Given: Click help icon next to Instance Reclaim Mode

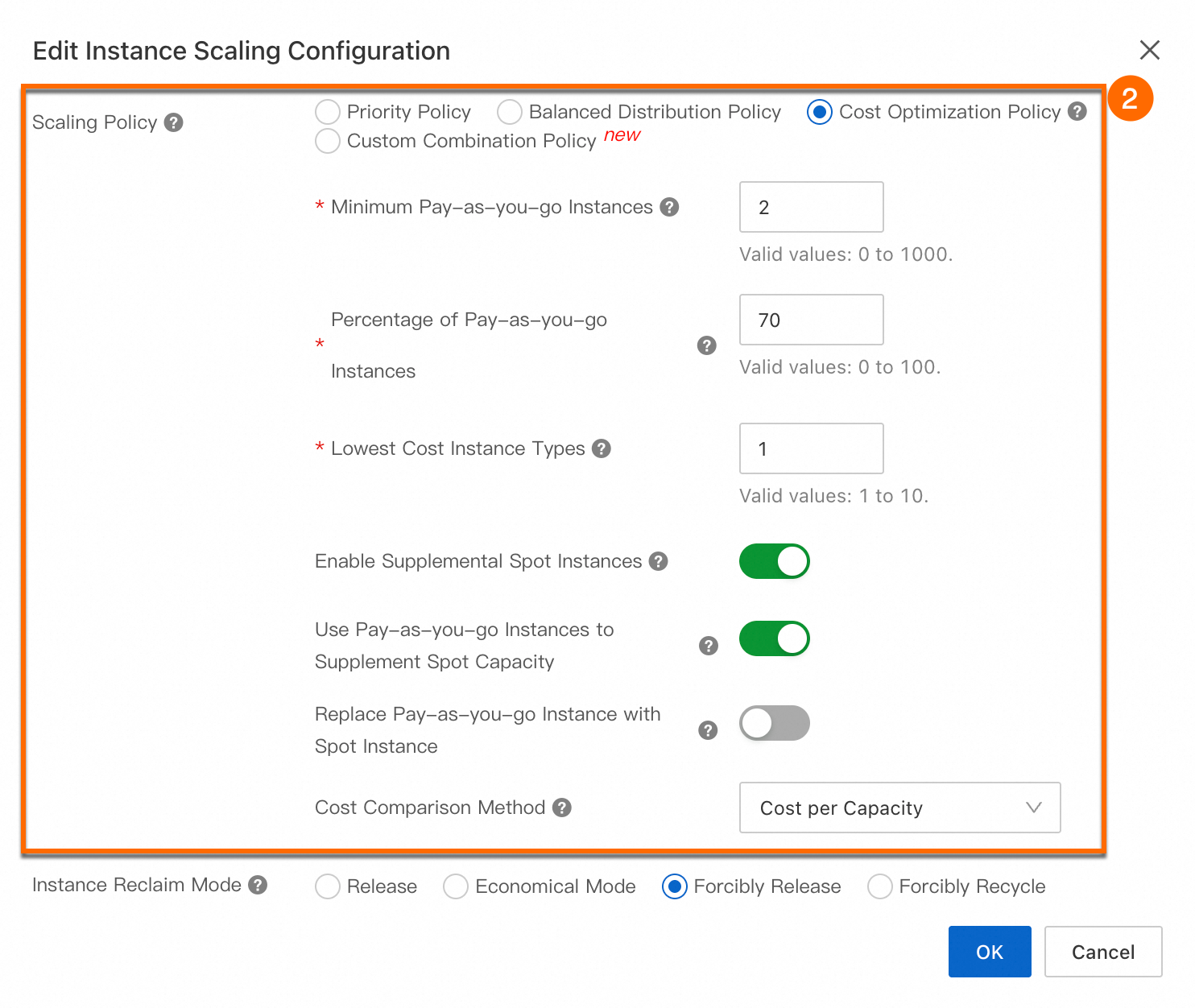Looking at the screenshot, I should coord(258,885).
